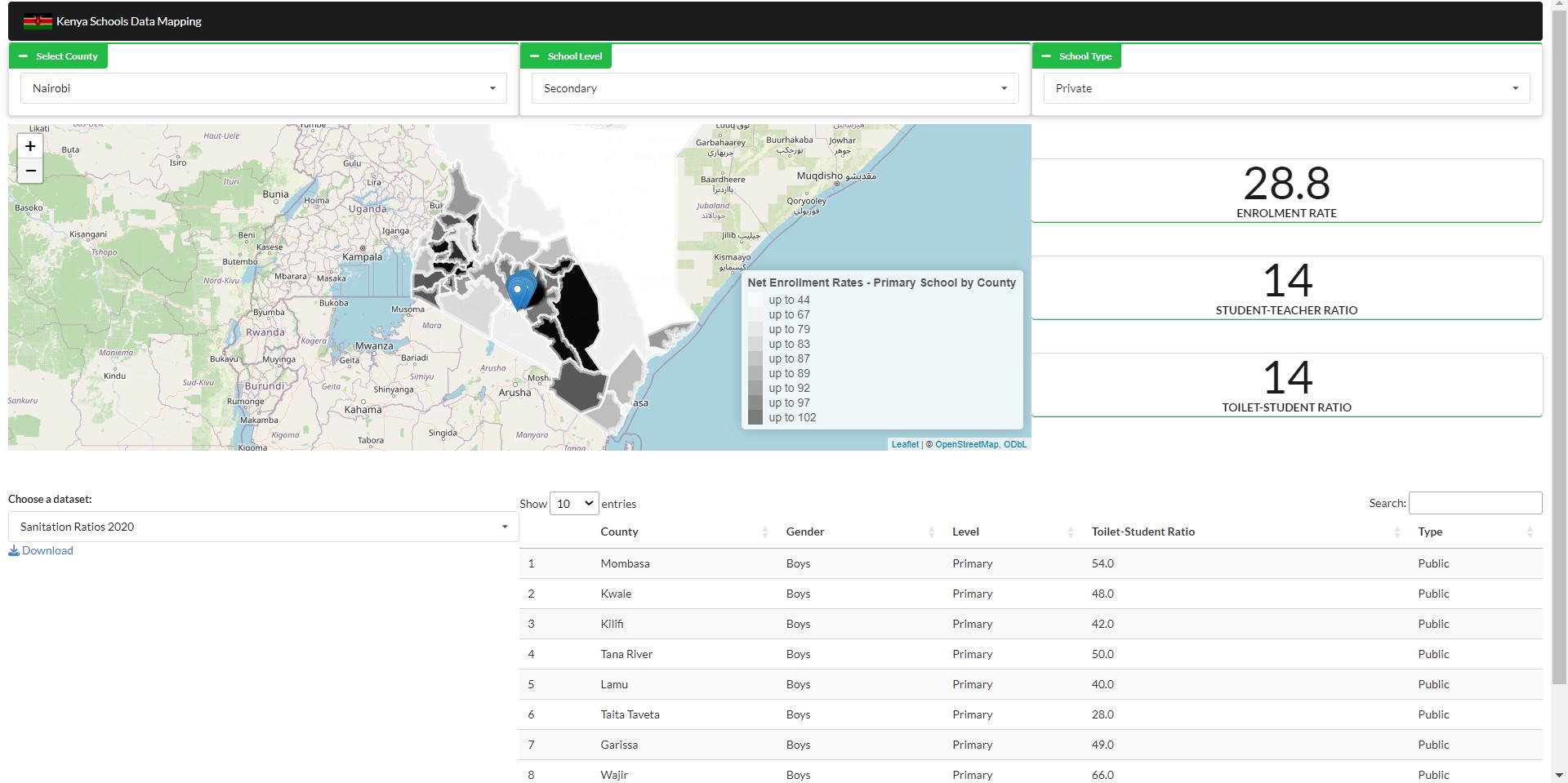Open the Sanitation Ratios 2020 dataset dropdown

click(263, 527)
